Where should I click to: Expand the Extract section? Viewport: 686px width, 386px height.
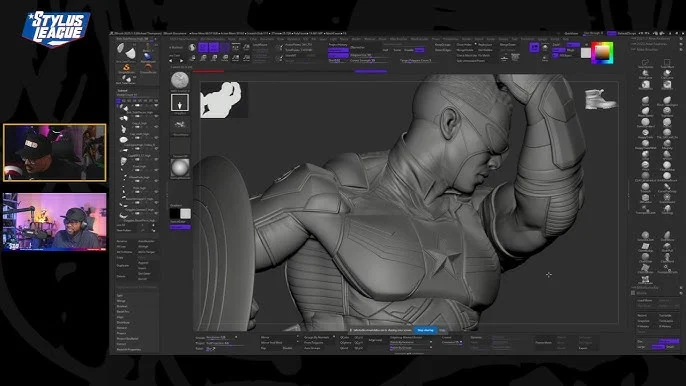click(122, 344)
